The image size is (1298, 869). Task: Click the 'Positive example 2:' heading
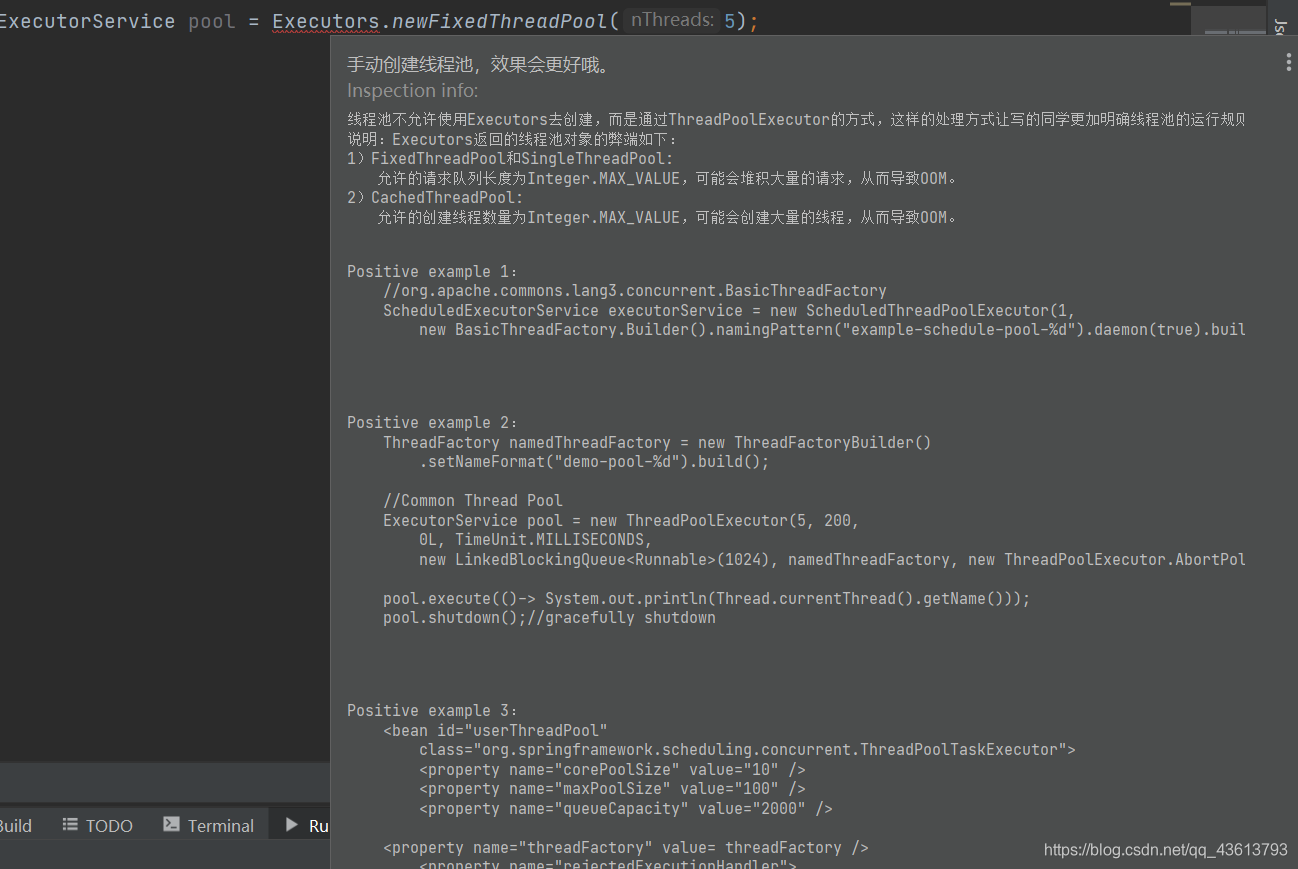pyautogui.click(x=433, y=422)
